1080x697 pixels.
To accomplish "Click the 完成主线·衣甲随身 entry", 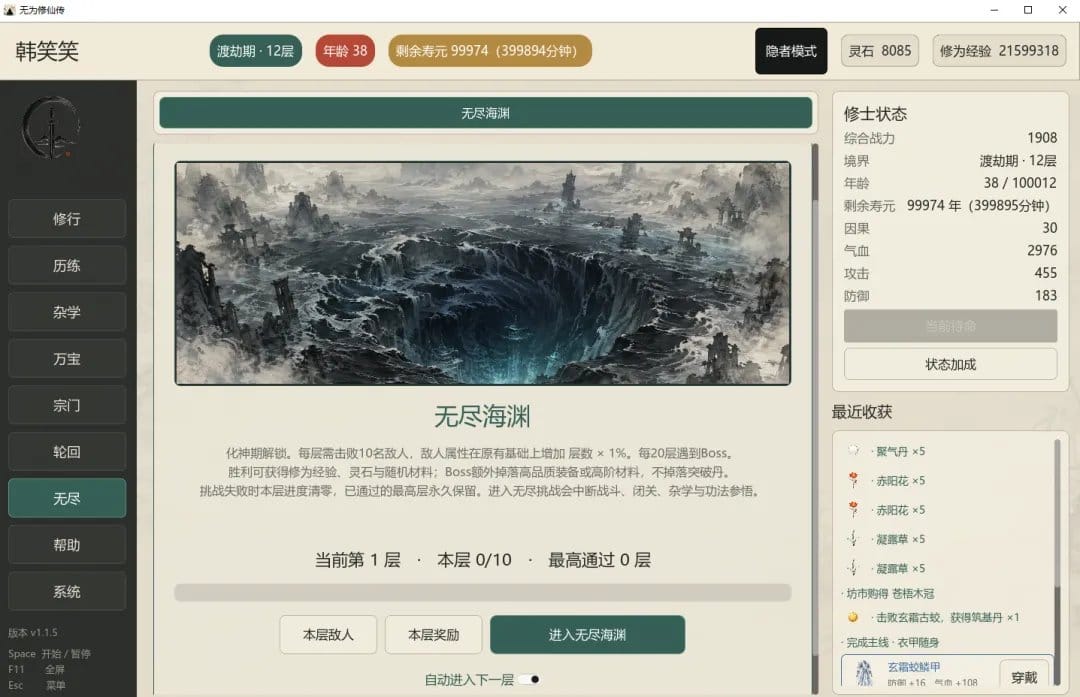I will pos(891,642).
